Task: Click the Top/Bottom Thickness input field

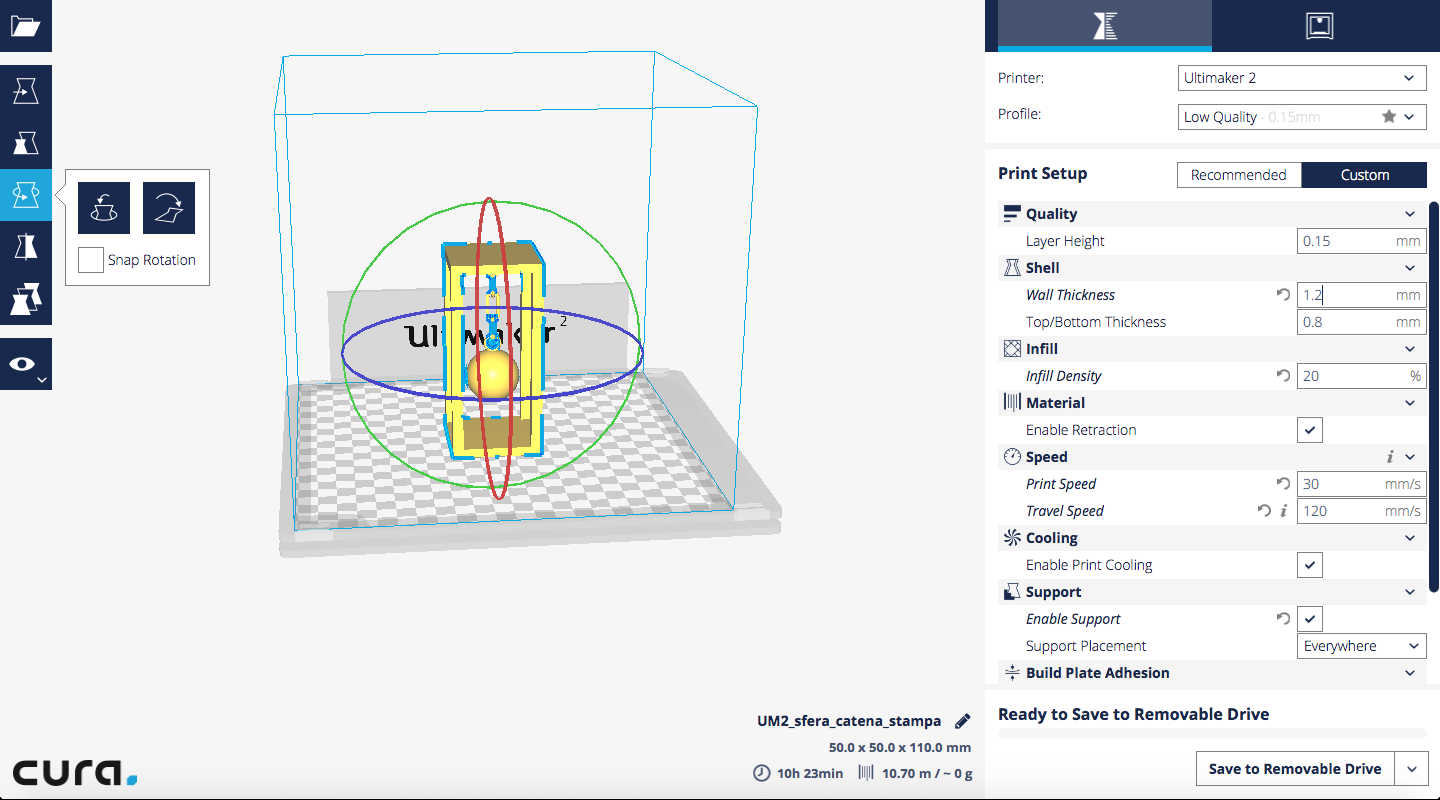Action: [1361, 322]
